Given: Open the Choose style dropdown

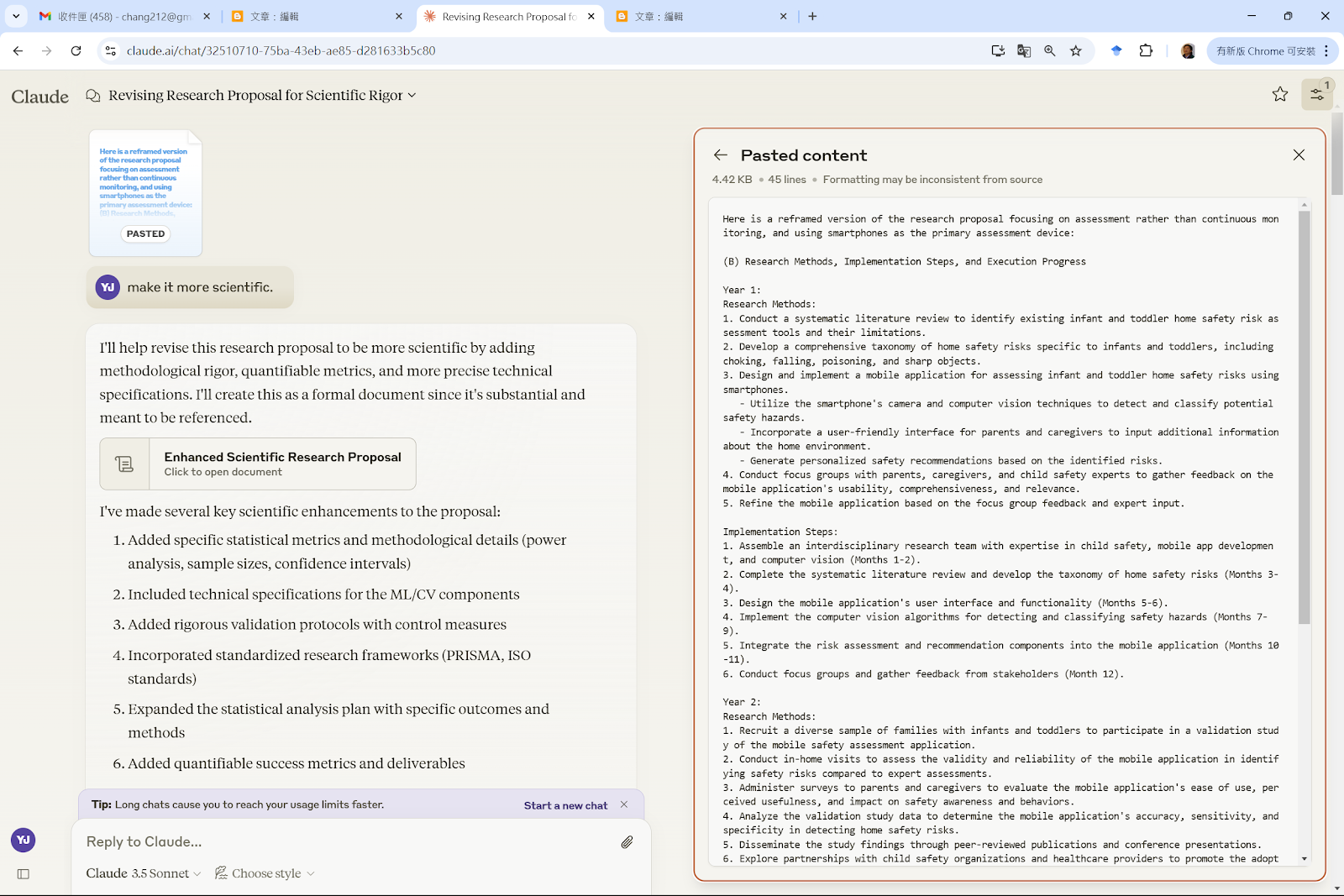Looking at the screenshot, I should [x=265, y=873].
